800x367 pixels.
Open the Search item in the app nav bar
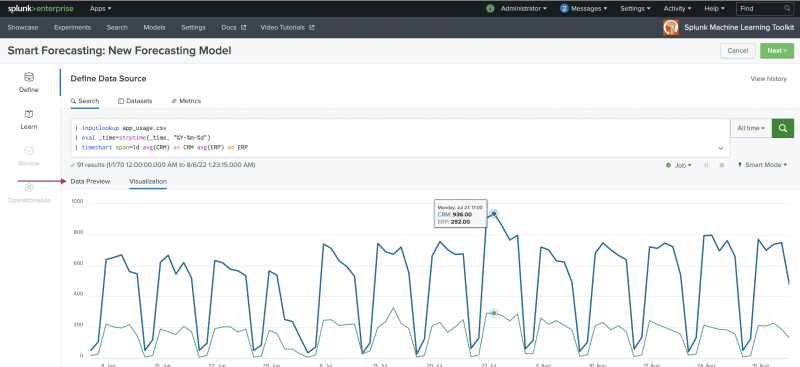click(117, 28)
